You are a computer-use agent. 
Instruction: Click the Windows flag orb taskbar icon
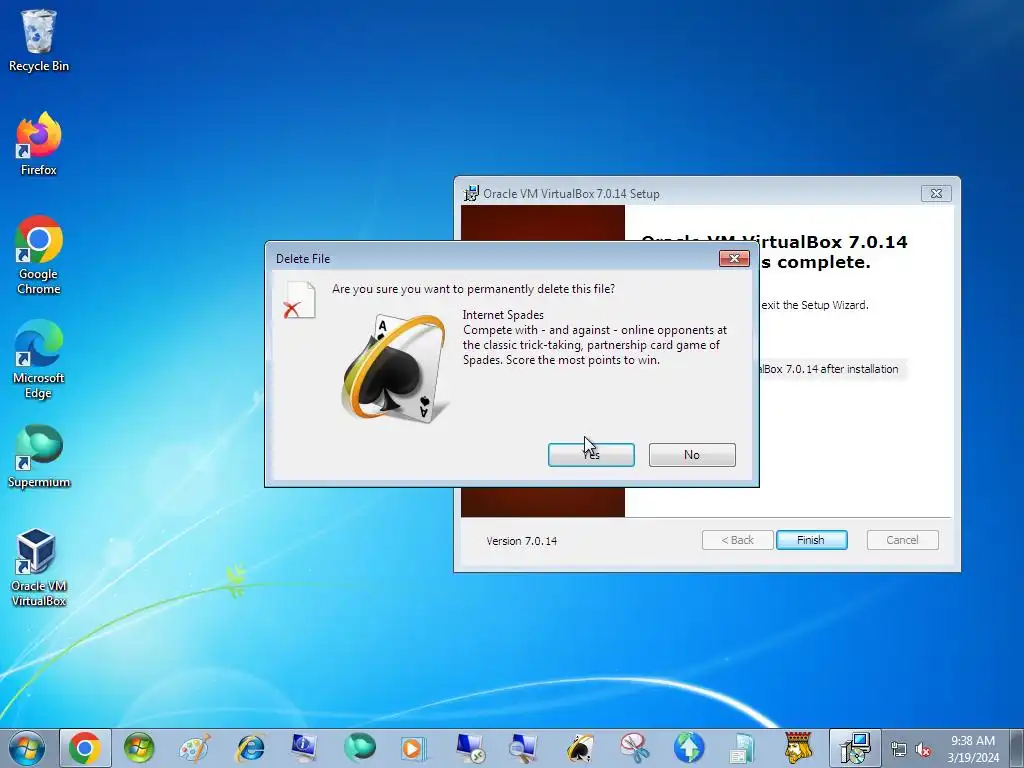click(x=139, y=748)
